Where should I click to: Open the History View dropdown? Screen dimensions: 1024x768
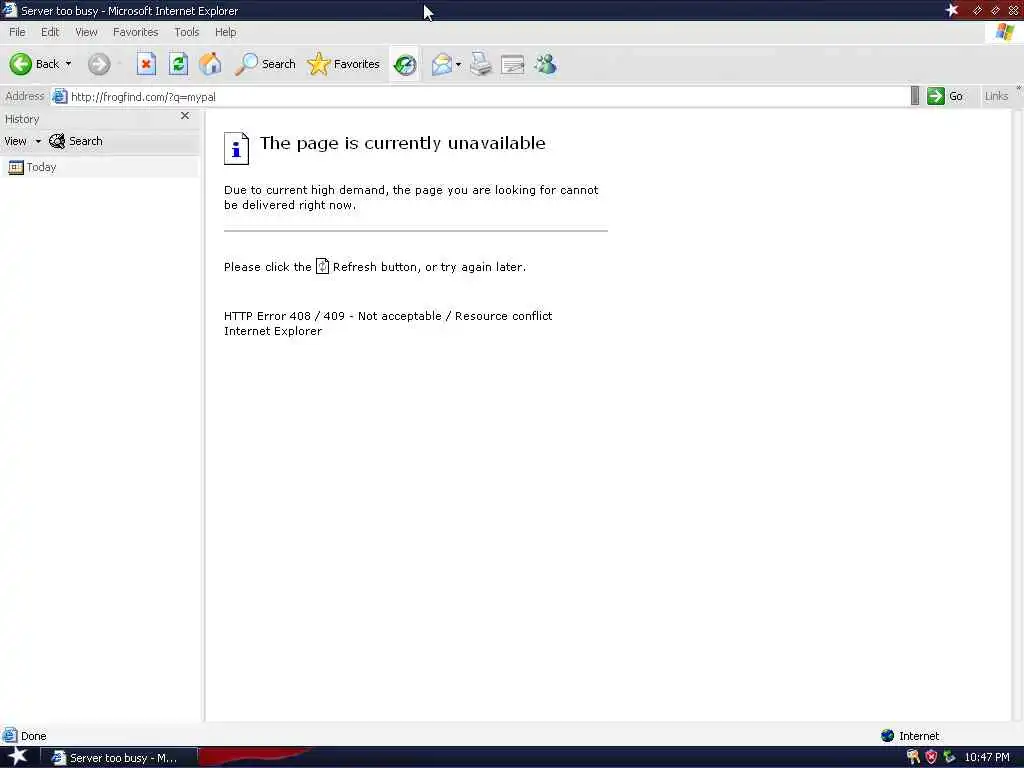[x=22, y=141]
